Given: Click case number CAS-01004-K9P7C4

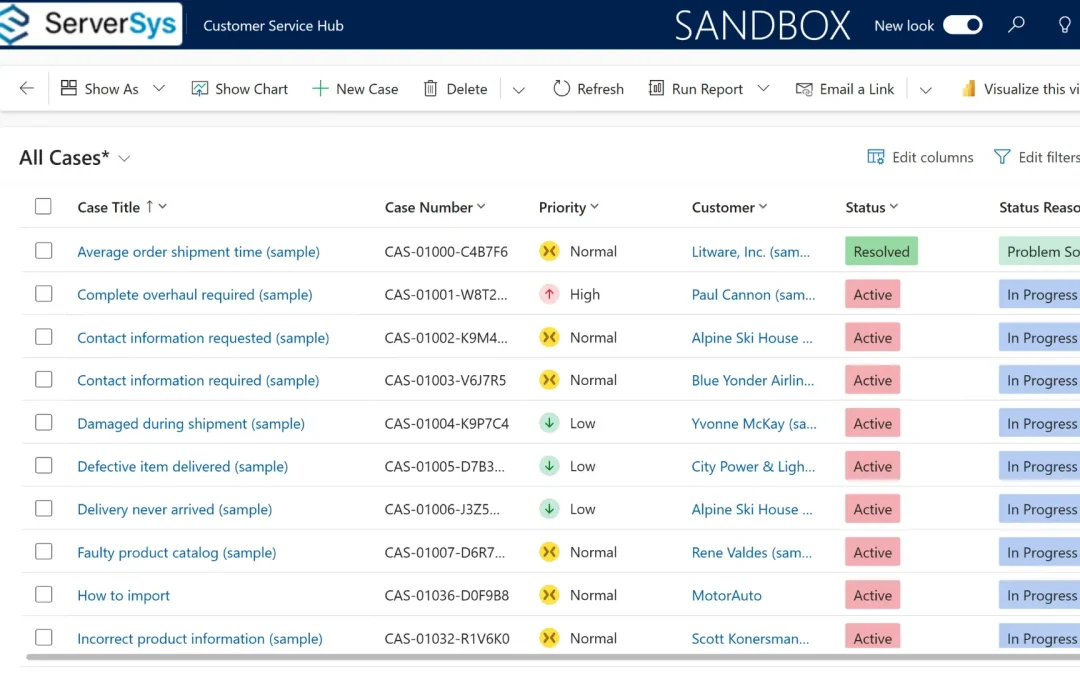Looking at the screenshot, I should (x=446, y=424).
